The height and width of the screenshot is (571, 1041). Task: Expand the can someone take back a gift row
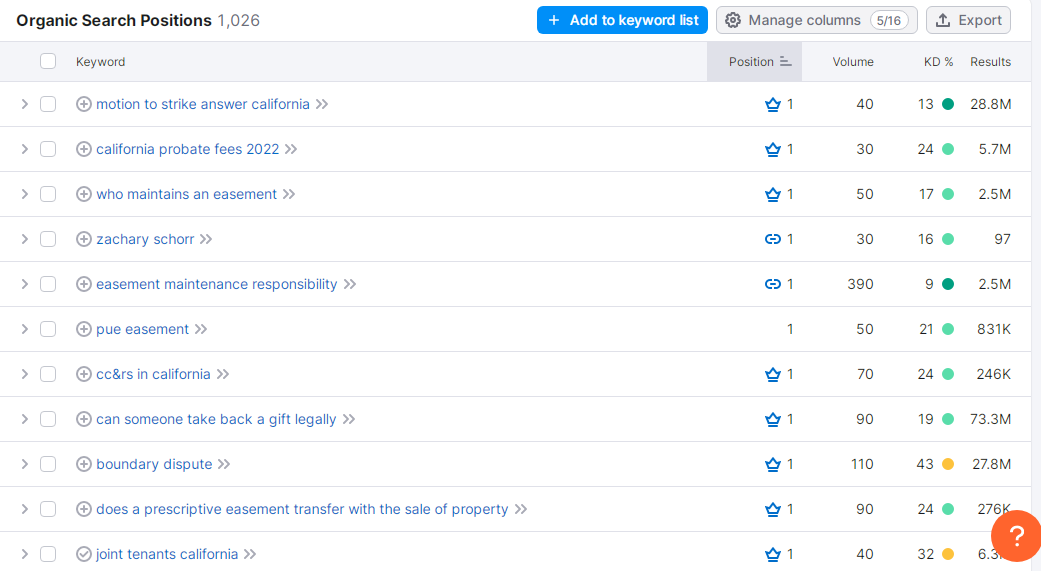[25, 420]
